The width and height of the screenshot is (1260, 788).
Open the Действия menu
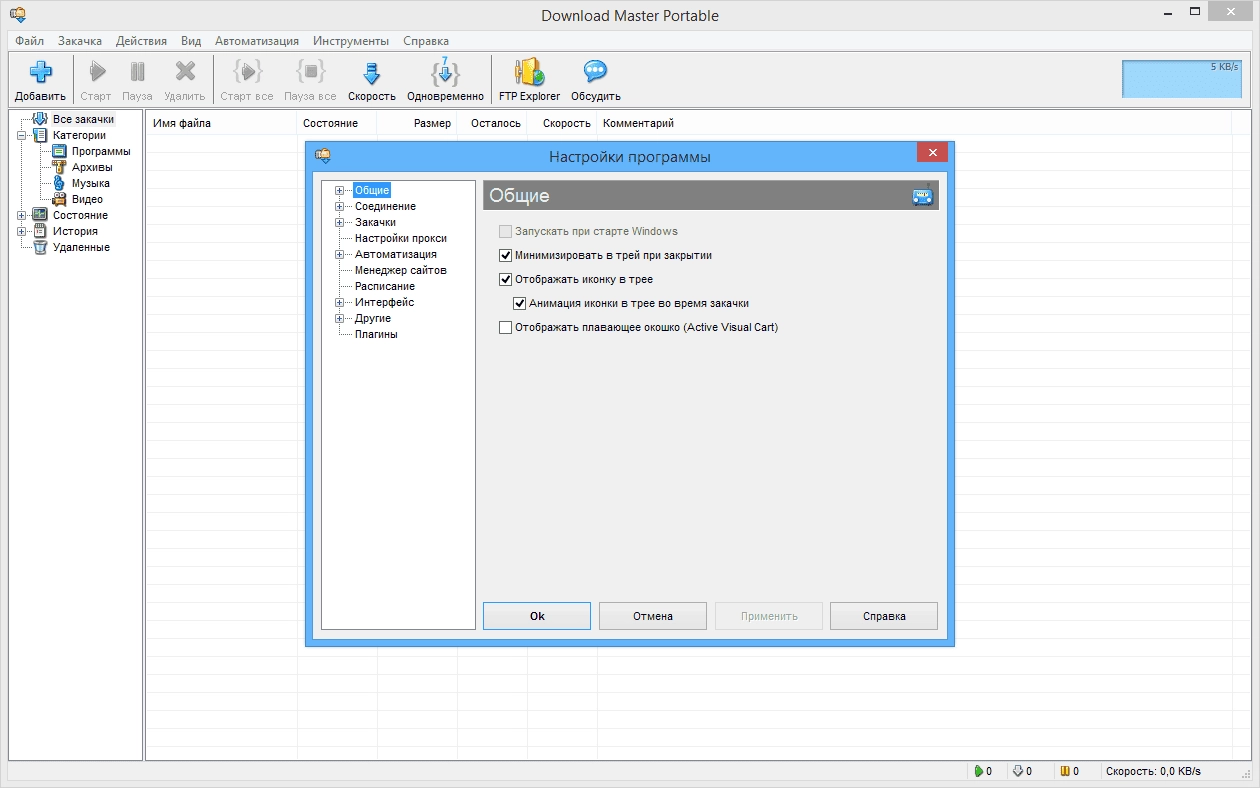141,41
